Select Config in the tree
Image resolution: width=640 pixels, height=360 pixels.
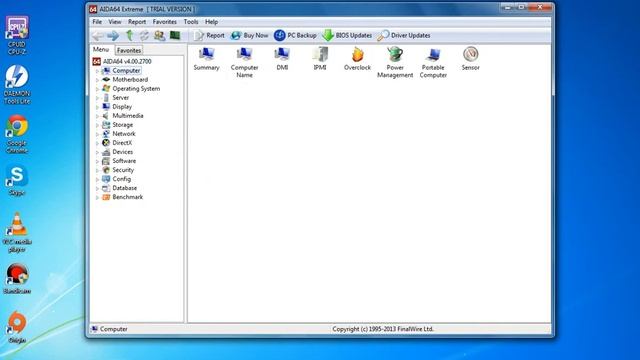coord(122,179)
